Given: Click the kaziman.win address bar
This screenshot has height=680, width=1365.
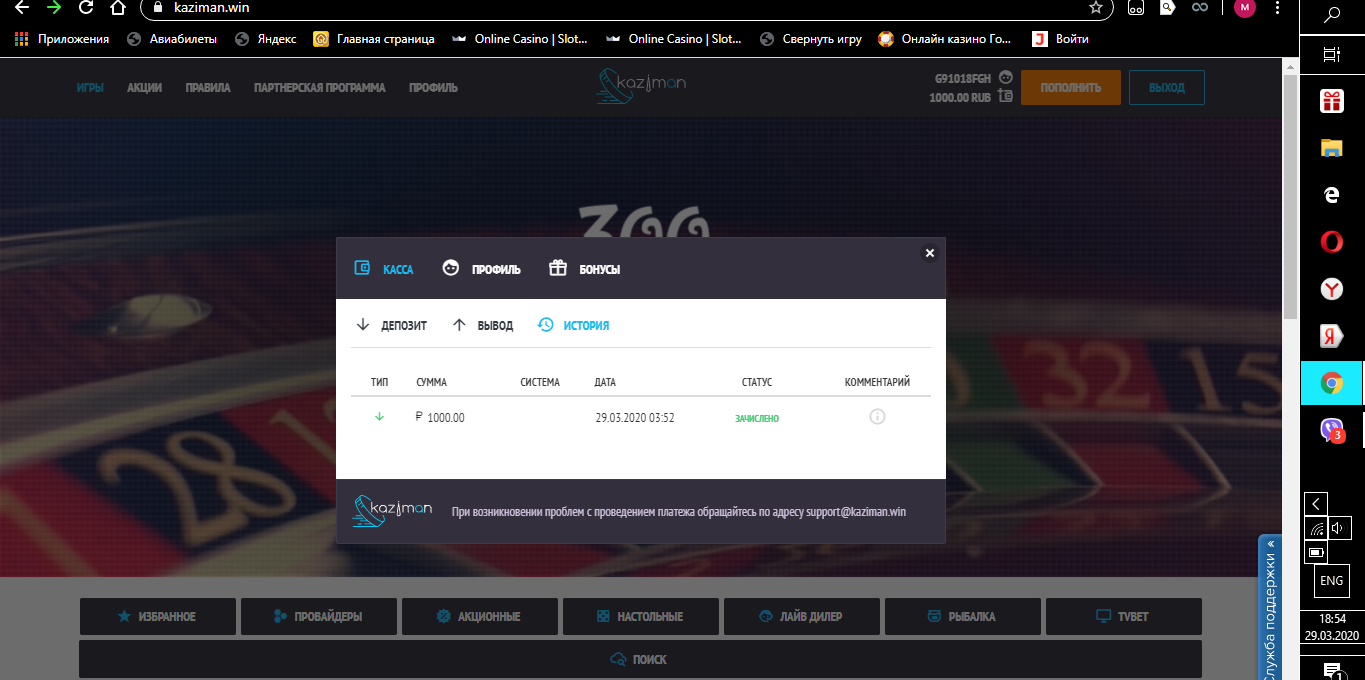Looking at the screenshot, I should pos(627,8).
